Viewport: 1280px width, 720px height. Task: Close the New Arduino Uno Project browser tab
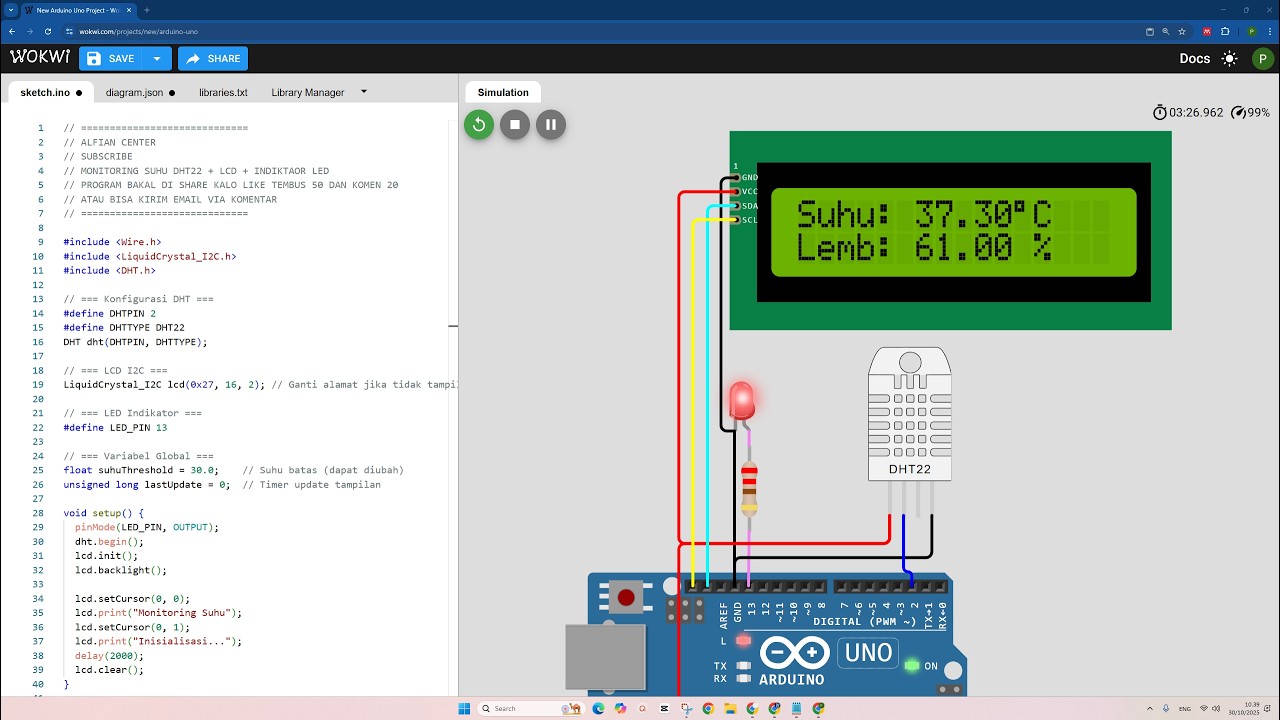click(129, 10)
